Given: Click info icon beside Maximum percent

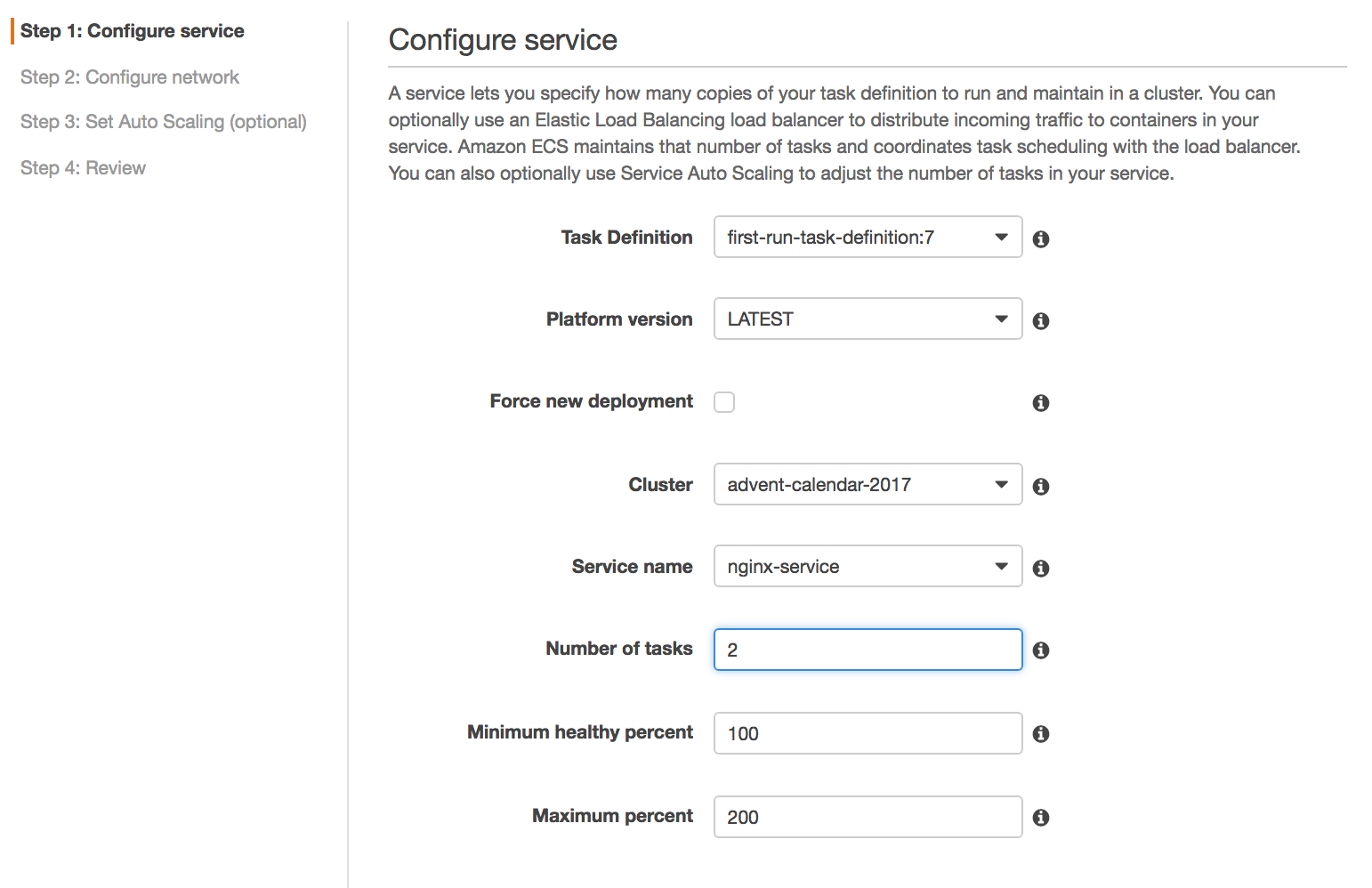Looking at the screenshot, I should tap(1041, 817).
